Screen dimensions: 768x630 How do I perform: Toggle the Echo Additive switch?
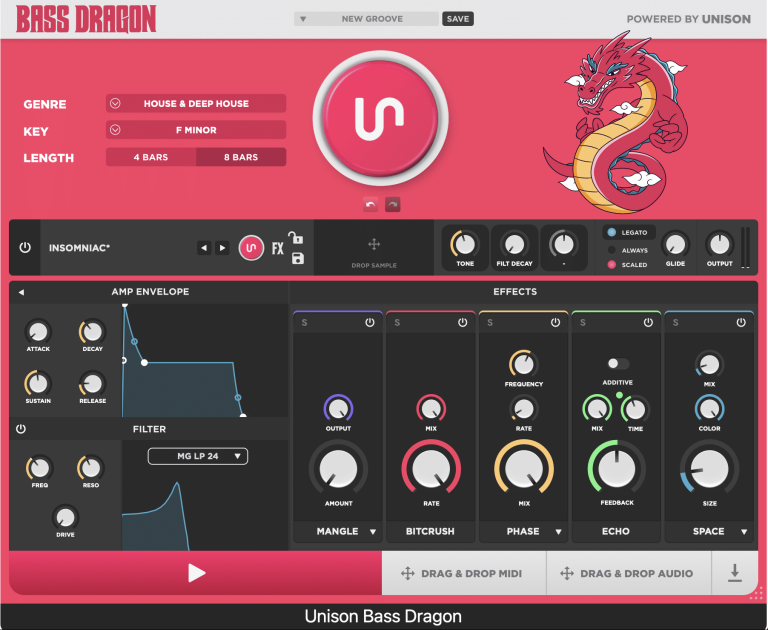618,363
